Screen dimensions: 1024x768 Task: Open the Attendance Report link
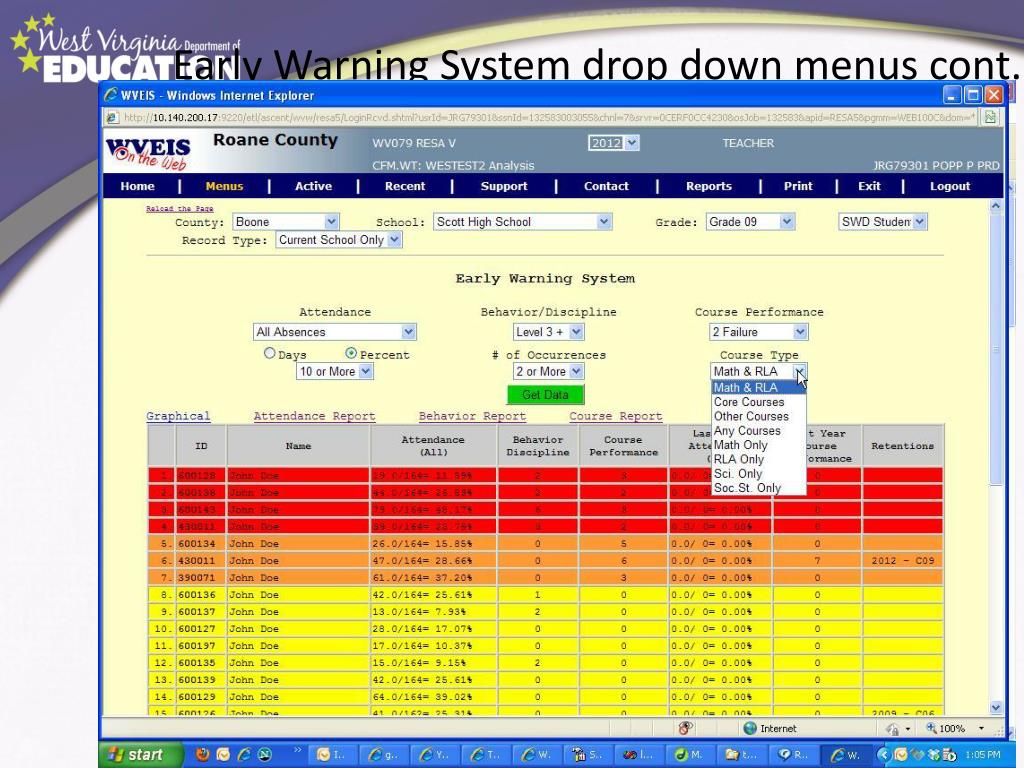point(314,416)
